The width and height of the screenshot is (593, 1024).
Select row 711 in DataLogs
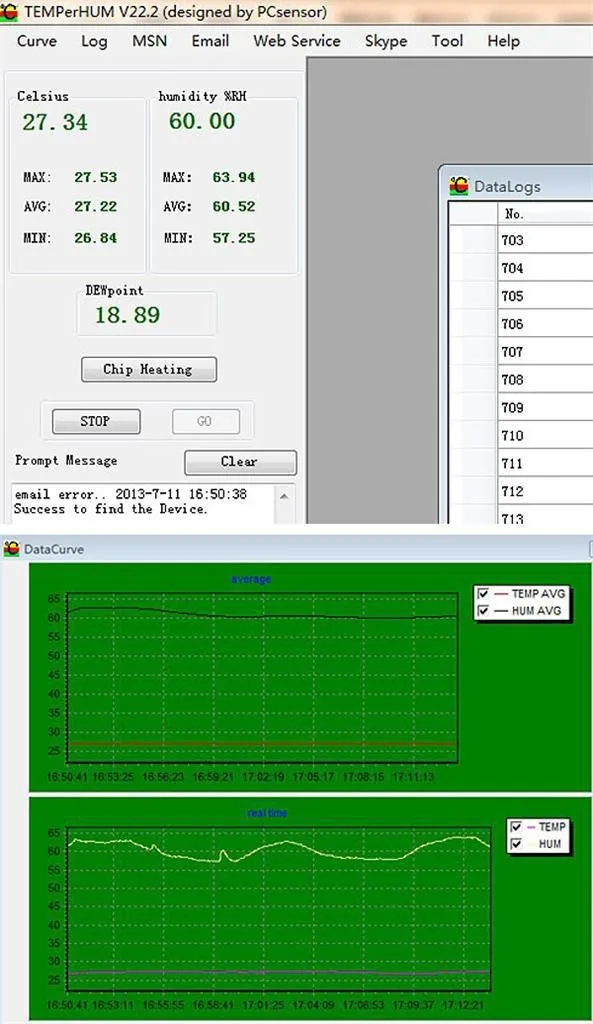[x=521, y=464]
